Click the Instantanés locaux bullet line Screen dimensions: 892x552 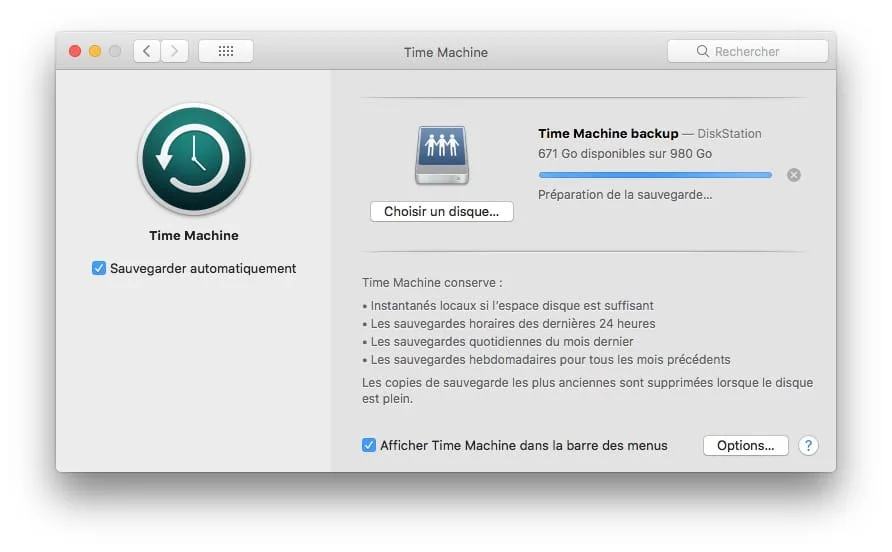point(508,306)
